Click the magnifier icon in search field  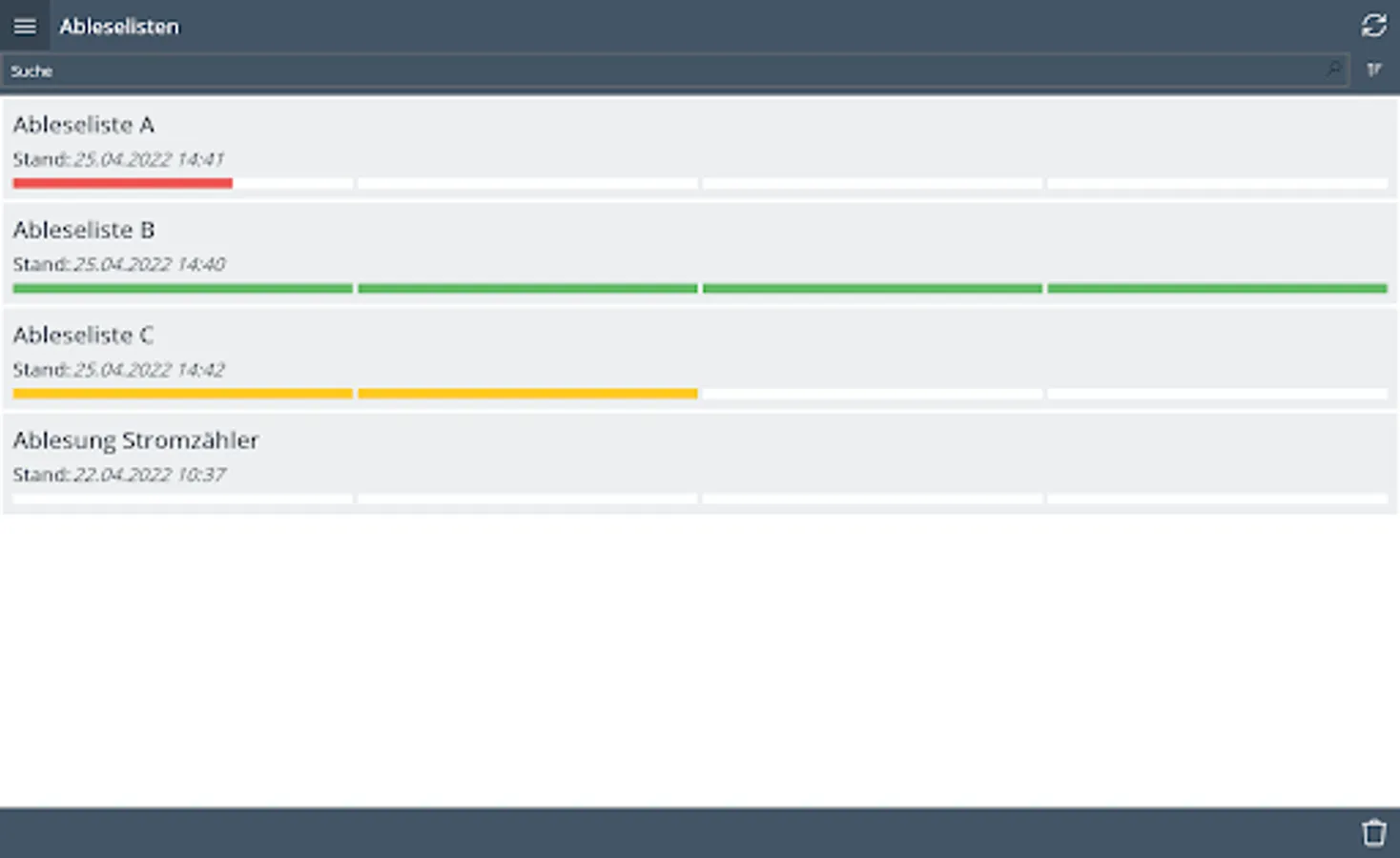(1333, 70)
